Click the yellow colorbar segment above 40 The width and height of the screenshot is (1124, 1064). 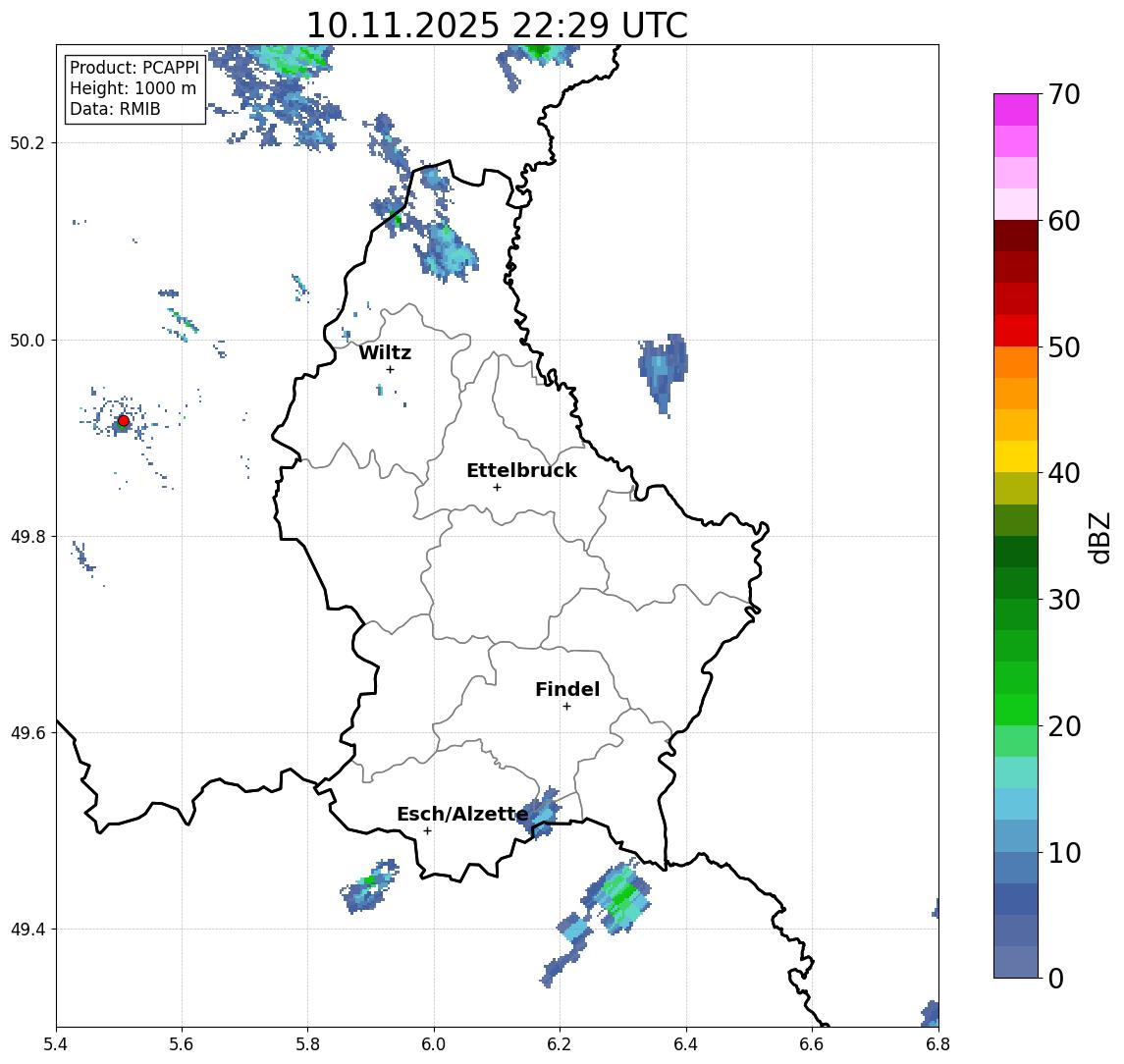(x=1016, y=456)
